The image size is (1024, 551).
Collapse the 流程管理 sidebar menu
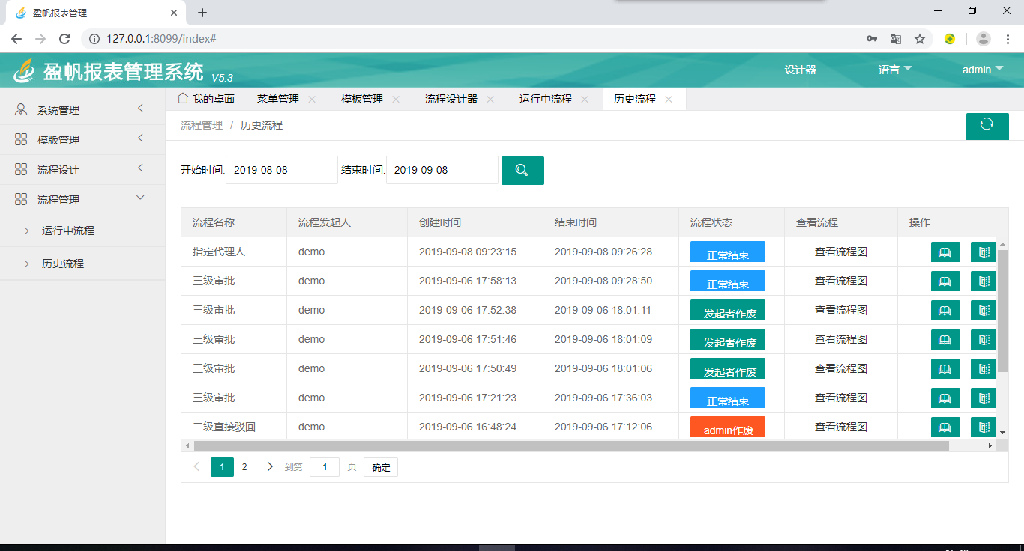pos(140,198)
